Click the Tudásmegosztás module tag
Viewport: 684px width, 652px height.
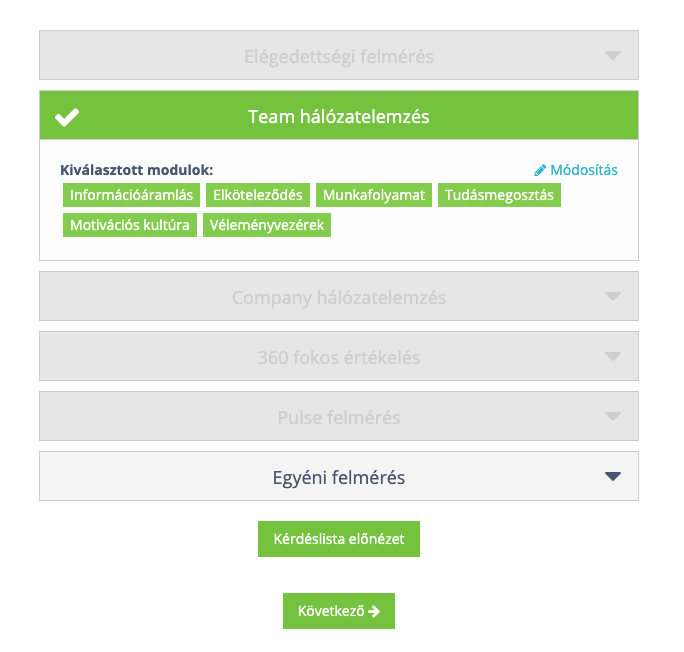[500, 195]
